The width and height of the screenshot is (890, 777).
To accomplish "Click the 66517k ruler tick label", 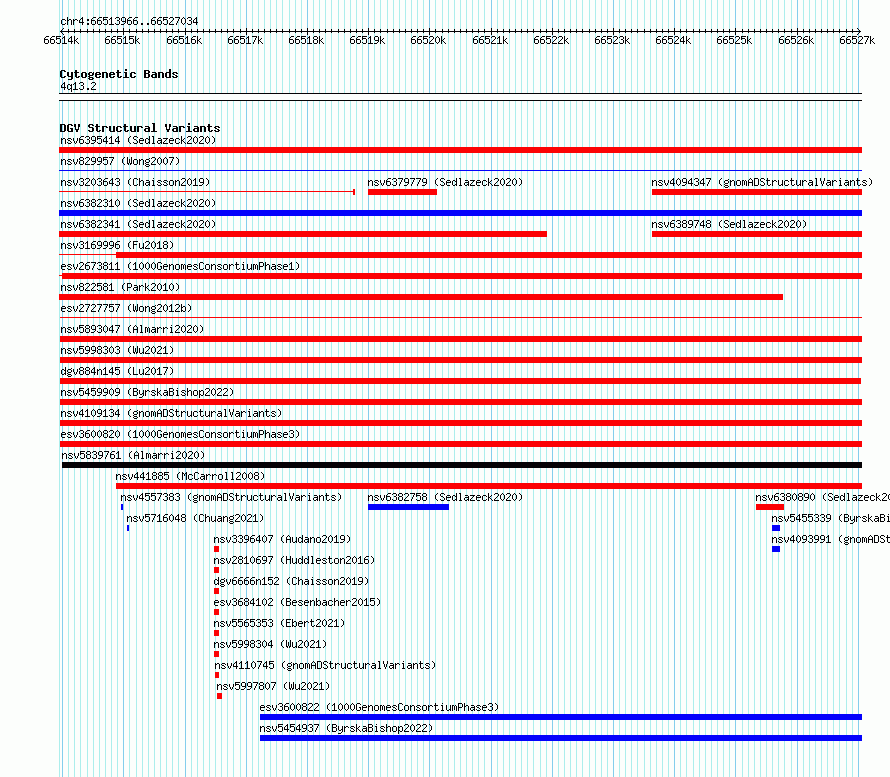I will [x=245, y=40].
